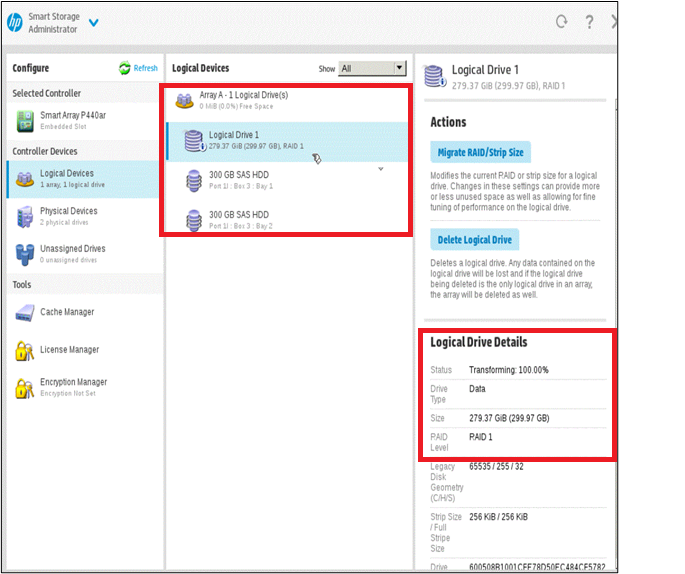Open the License Manager tool
The height and width of the screenshot is (574, 685).
(83, 350)
